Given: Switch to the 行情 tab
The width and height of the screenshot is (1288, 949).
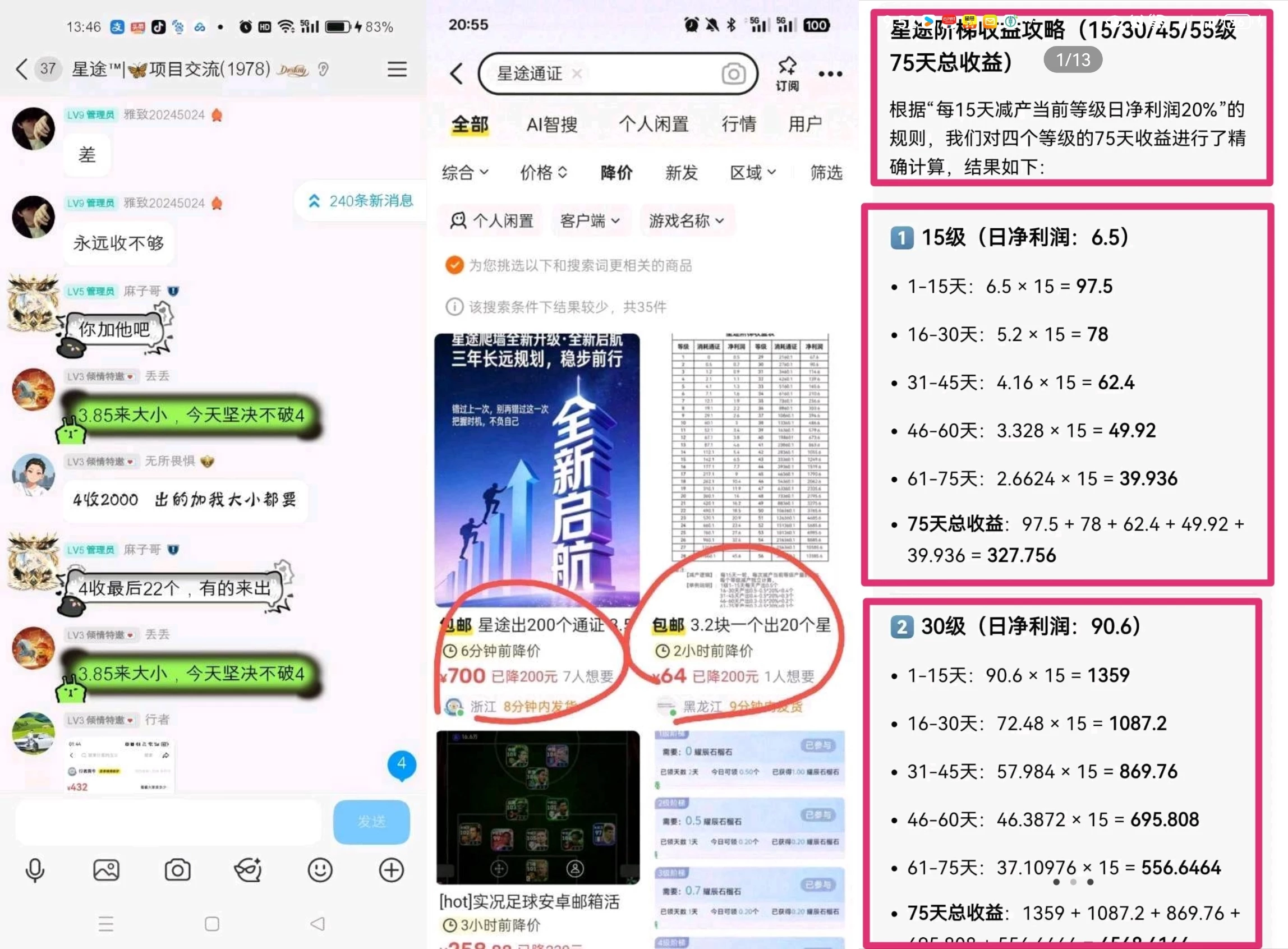Looking at the screenshot, I should point(739,124).
